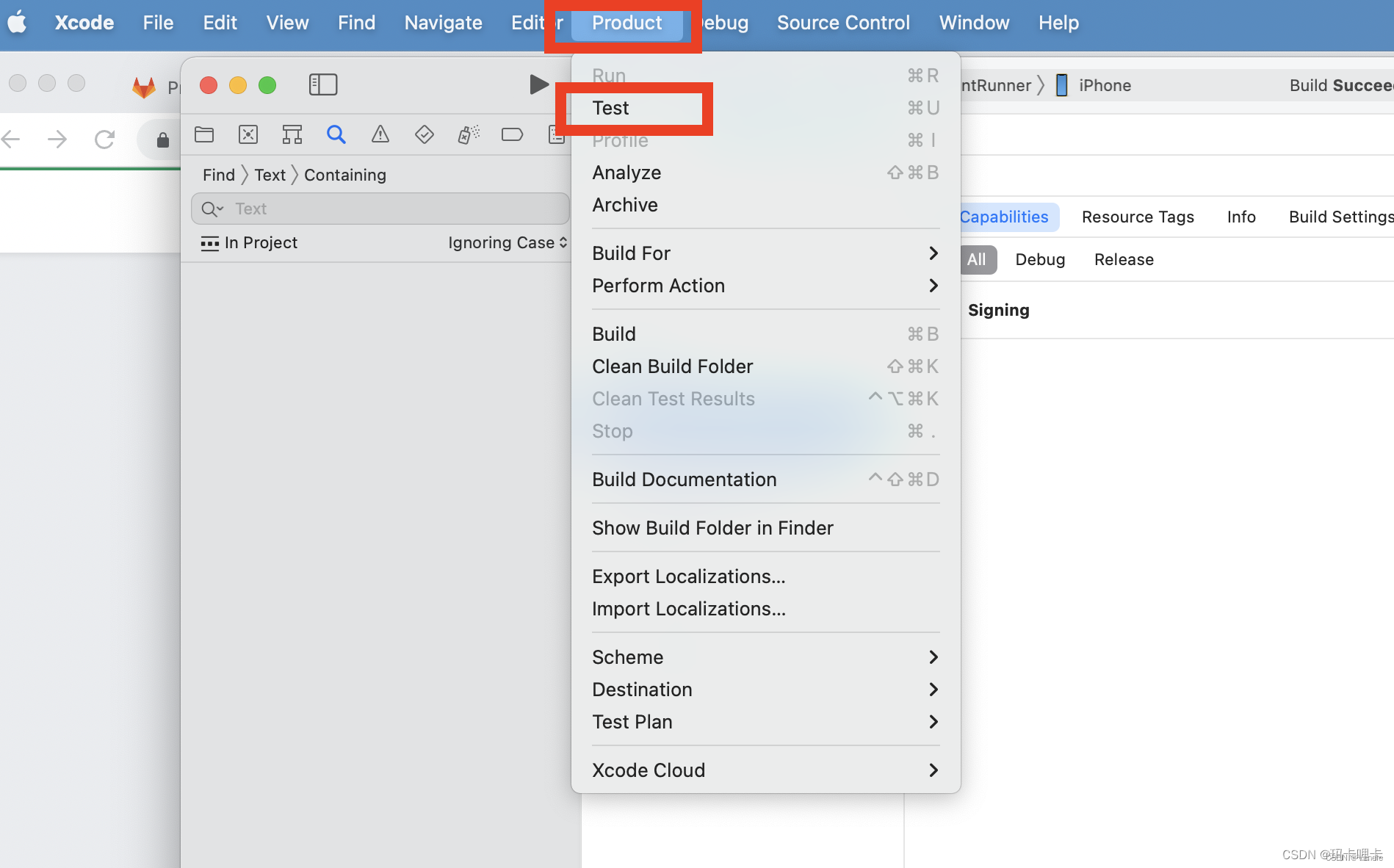Expand the Test Plan submenu
This screenshot has width=1394, height=868.
tap(765, 722)
